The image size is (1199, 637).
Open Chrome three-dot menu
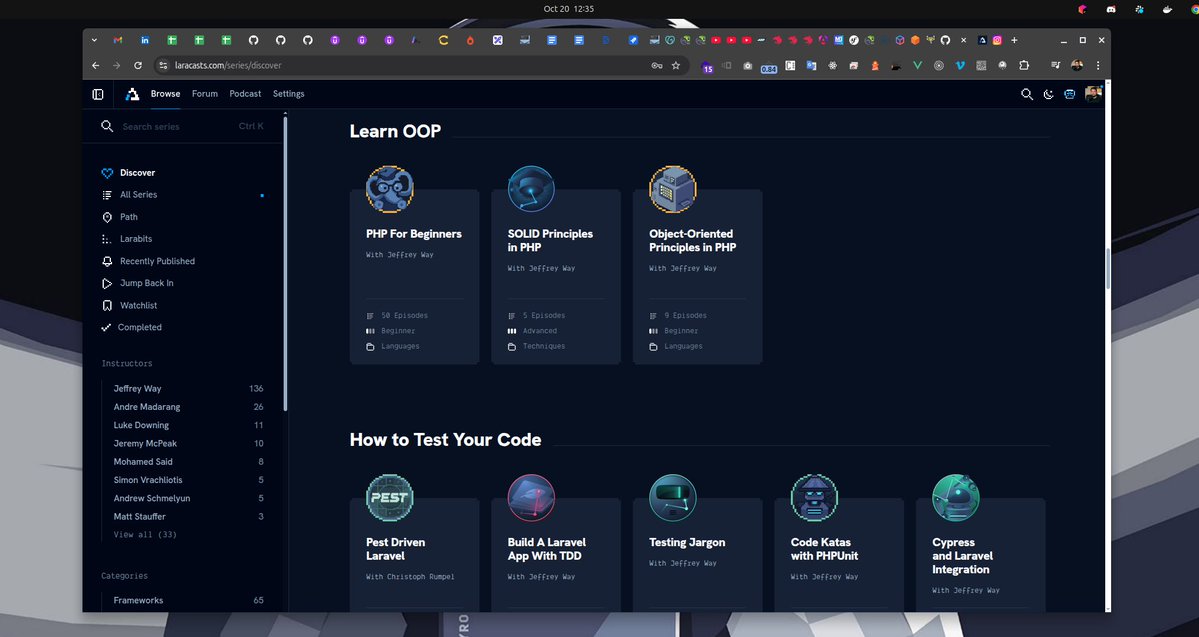(1098, 66)
